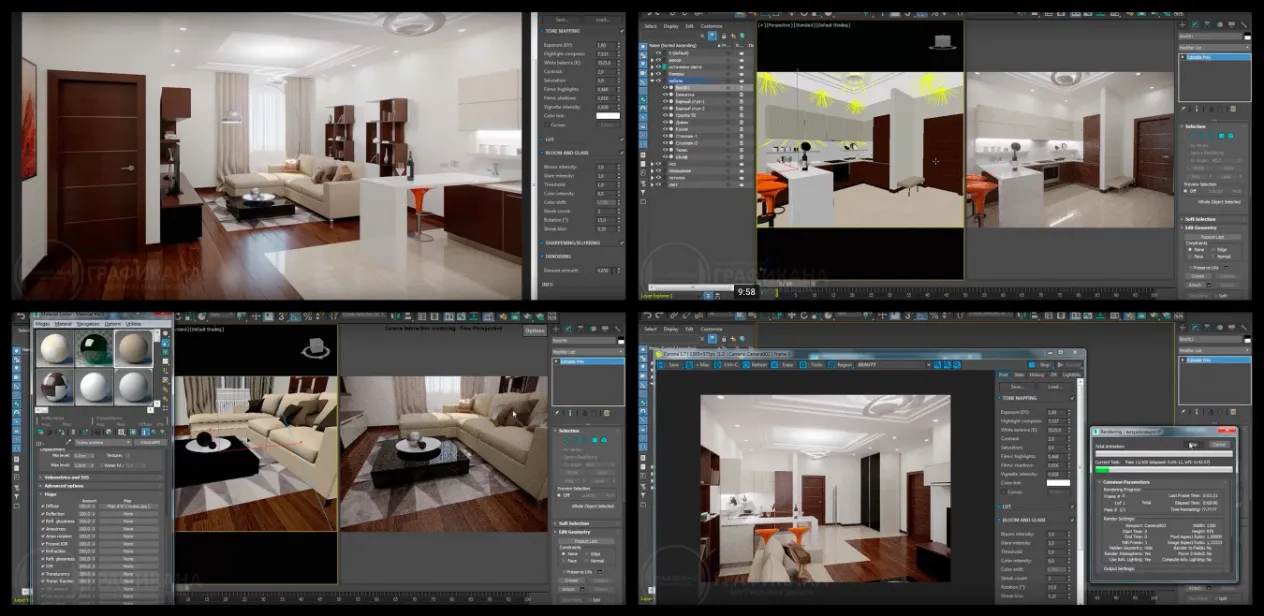Click the Refresh button in Corona VFB
This screenshot has height=616, width=1264.
point(761,365)
